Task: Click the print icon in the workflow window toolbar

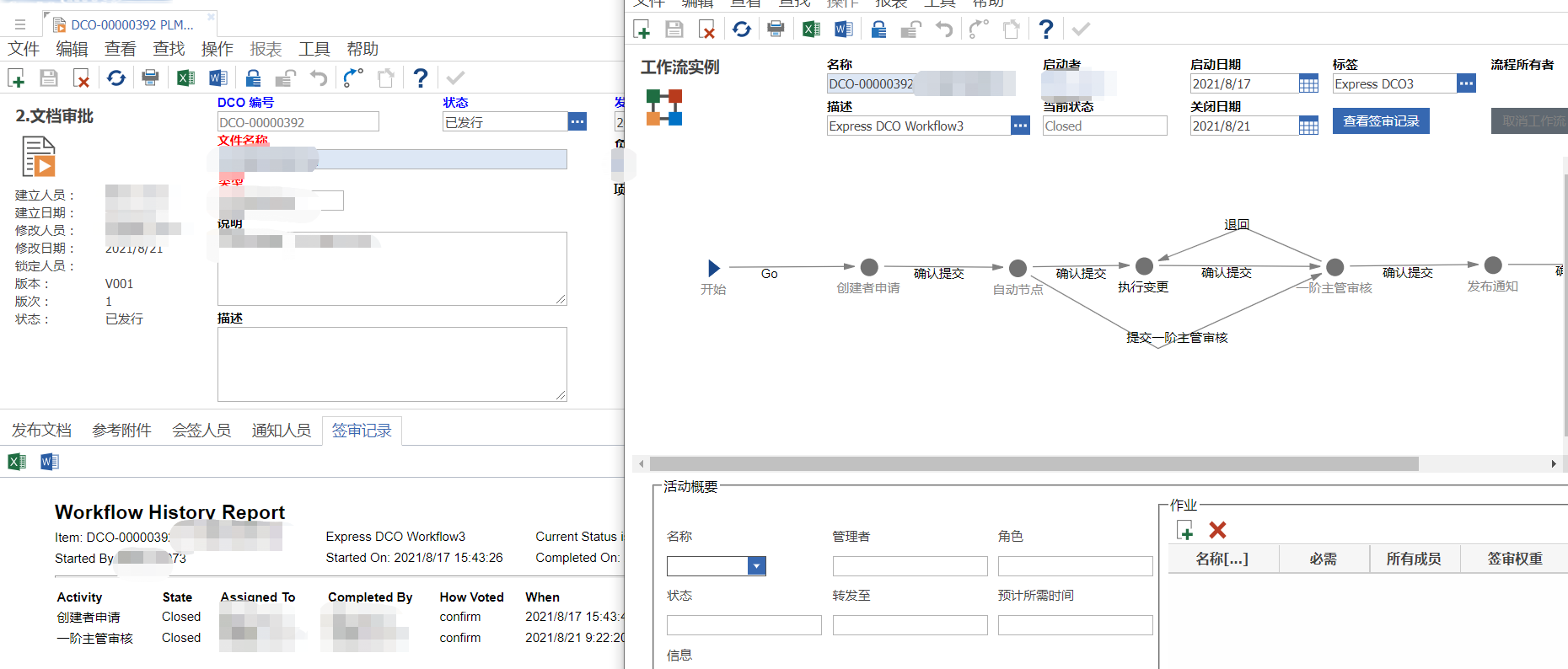Action: [x=776, y=29]
